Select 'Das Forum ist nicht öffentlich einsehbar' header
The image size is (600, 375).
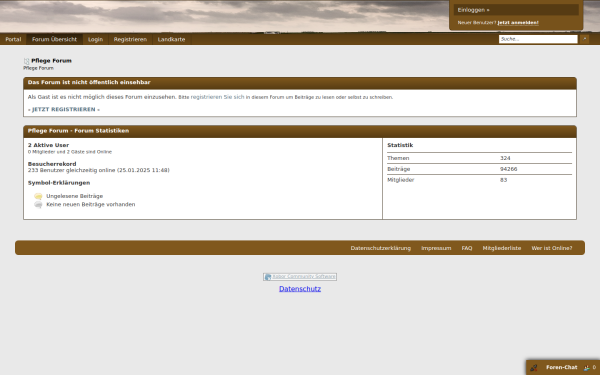pos(89,82)
